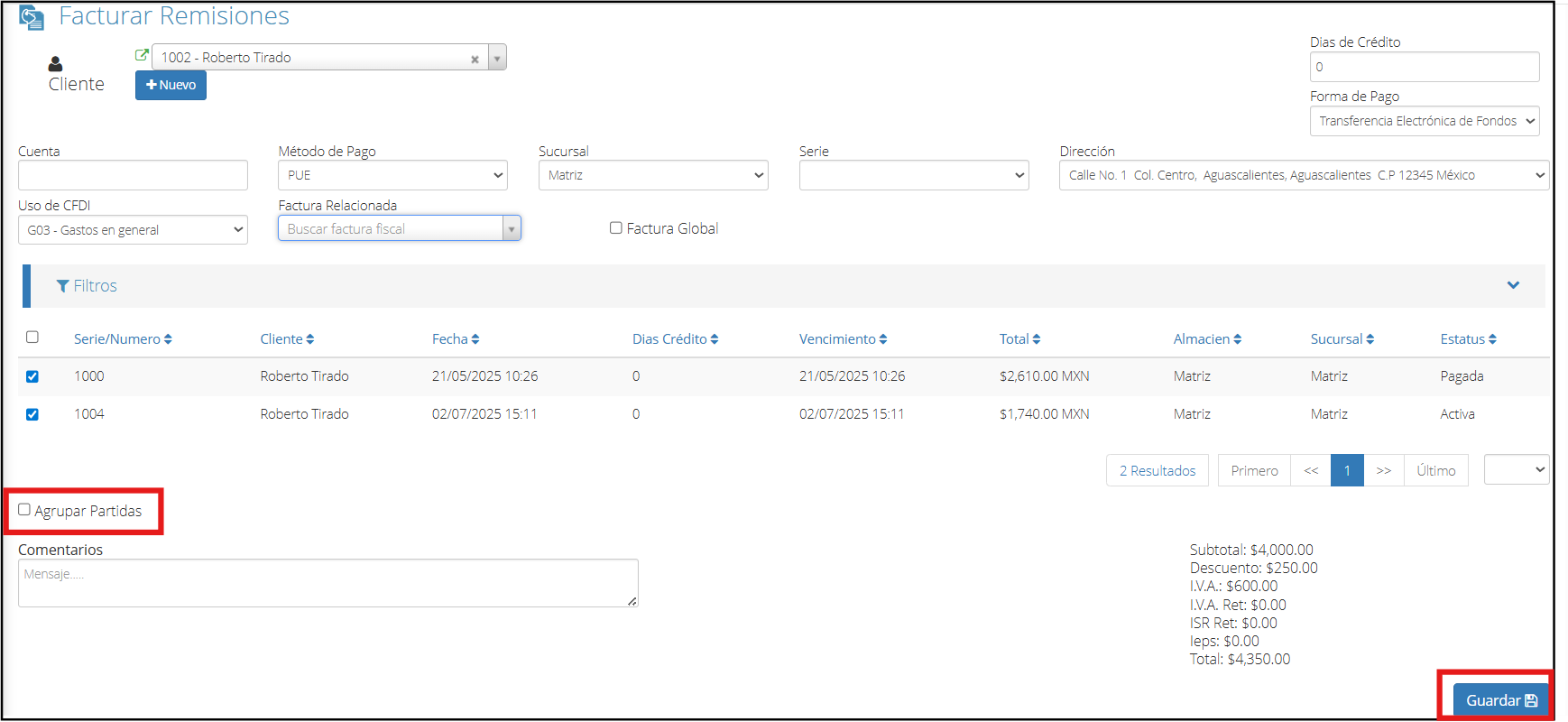This screenshot has height=722, width=1568.
Task: Click the Cuenta input field
Action: [133, 175]
